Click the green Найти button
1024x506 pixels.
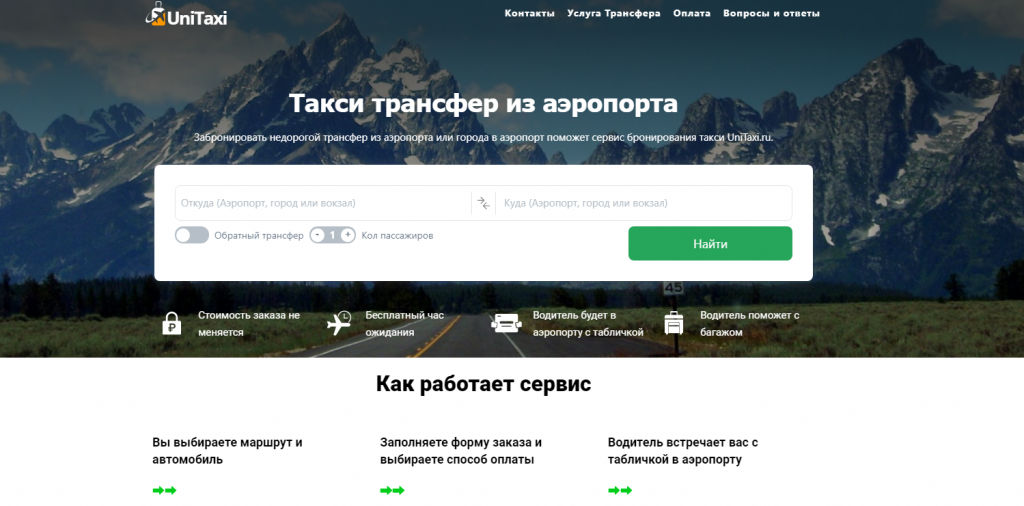click(x=710, y=244)
